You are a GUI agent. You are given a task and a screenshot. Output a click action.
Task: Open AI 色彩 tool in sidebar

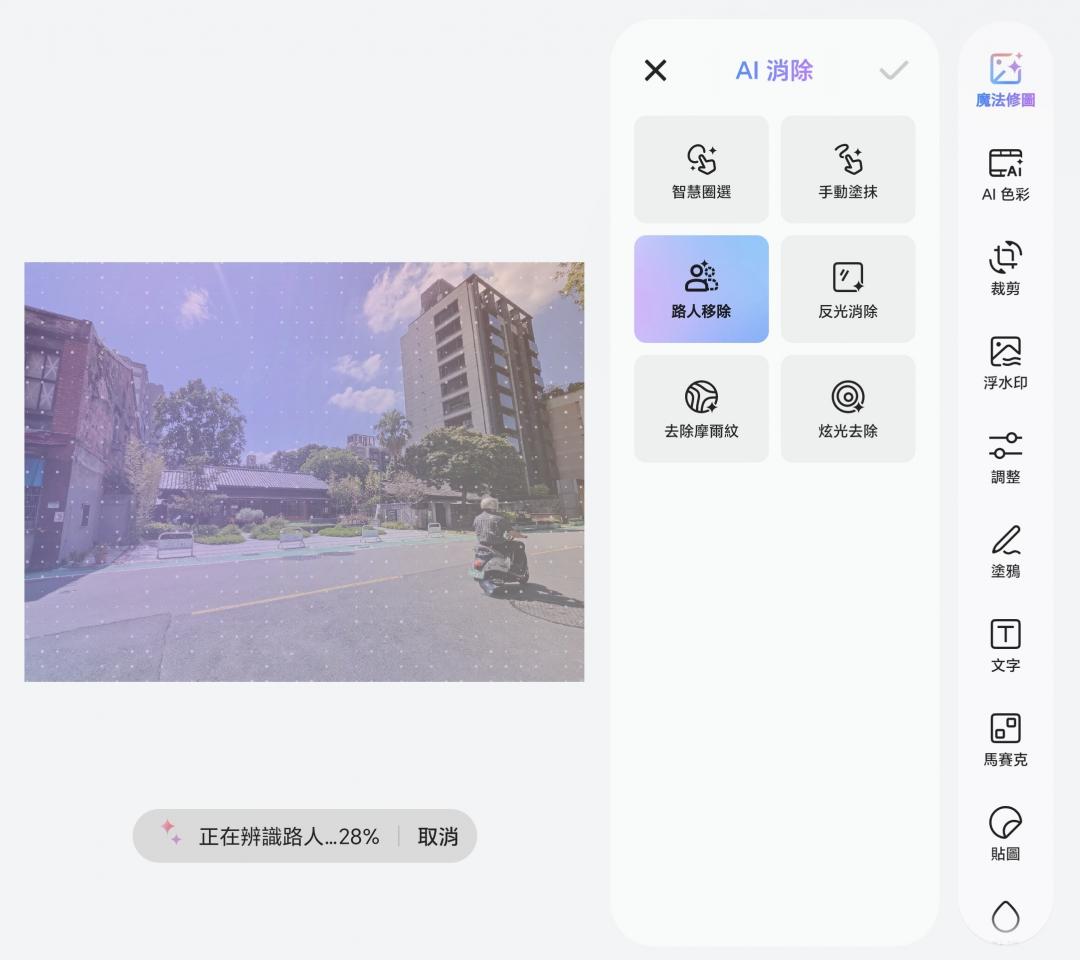1005,175
